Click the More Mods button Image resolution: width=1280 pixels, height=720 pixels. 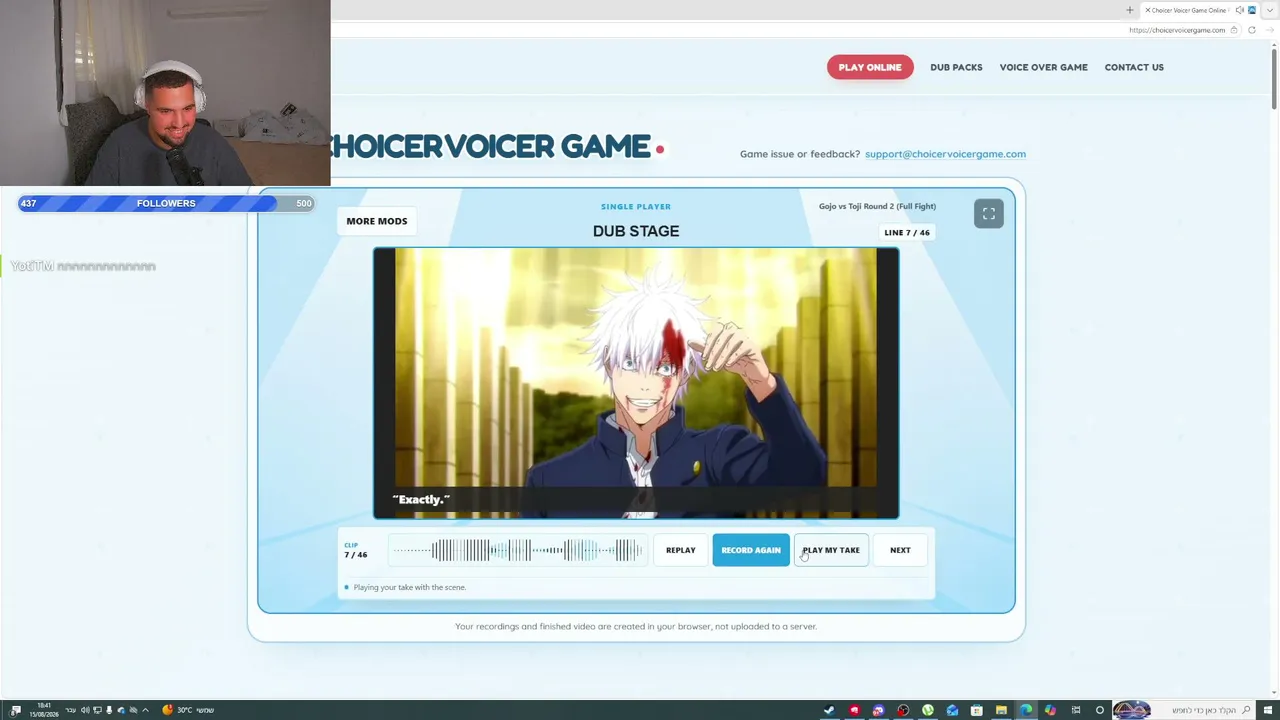[x=377, y=221]
